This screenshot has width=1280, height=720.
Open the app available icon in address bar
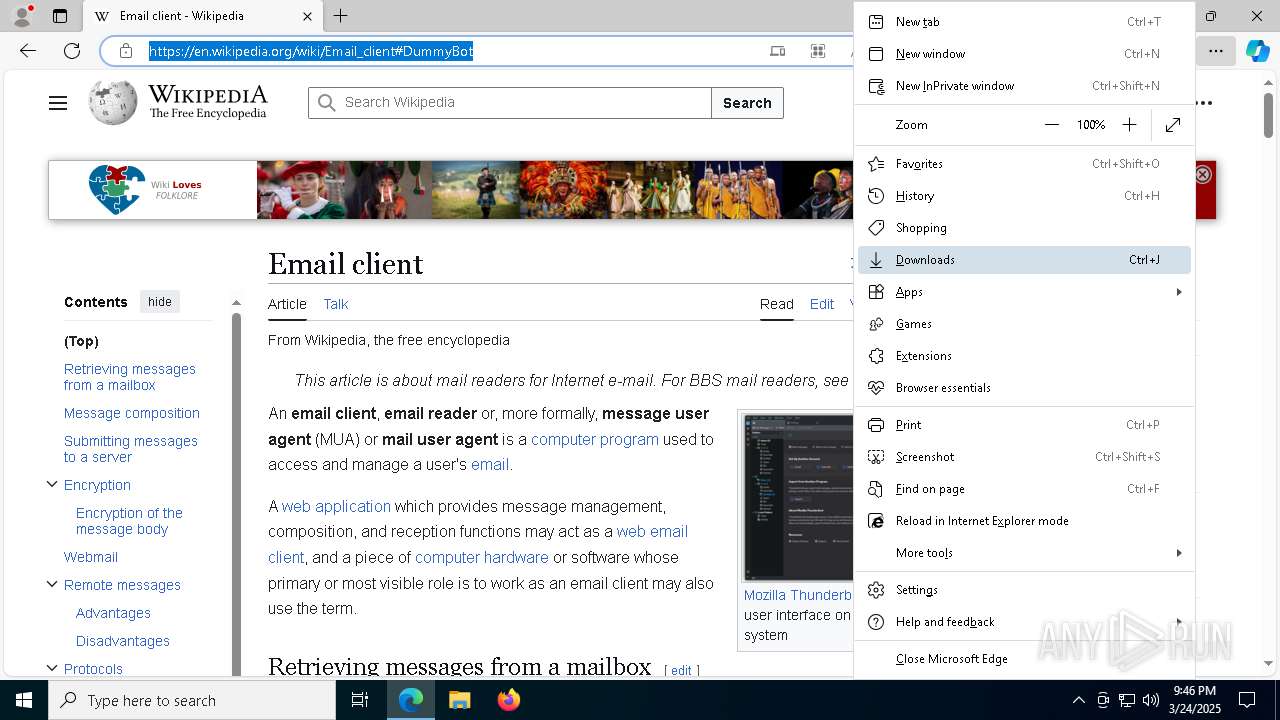[777, 51]
